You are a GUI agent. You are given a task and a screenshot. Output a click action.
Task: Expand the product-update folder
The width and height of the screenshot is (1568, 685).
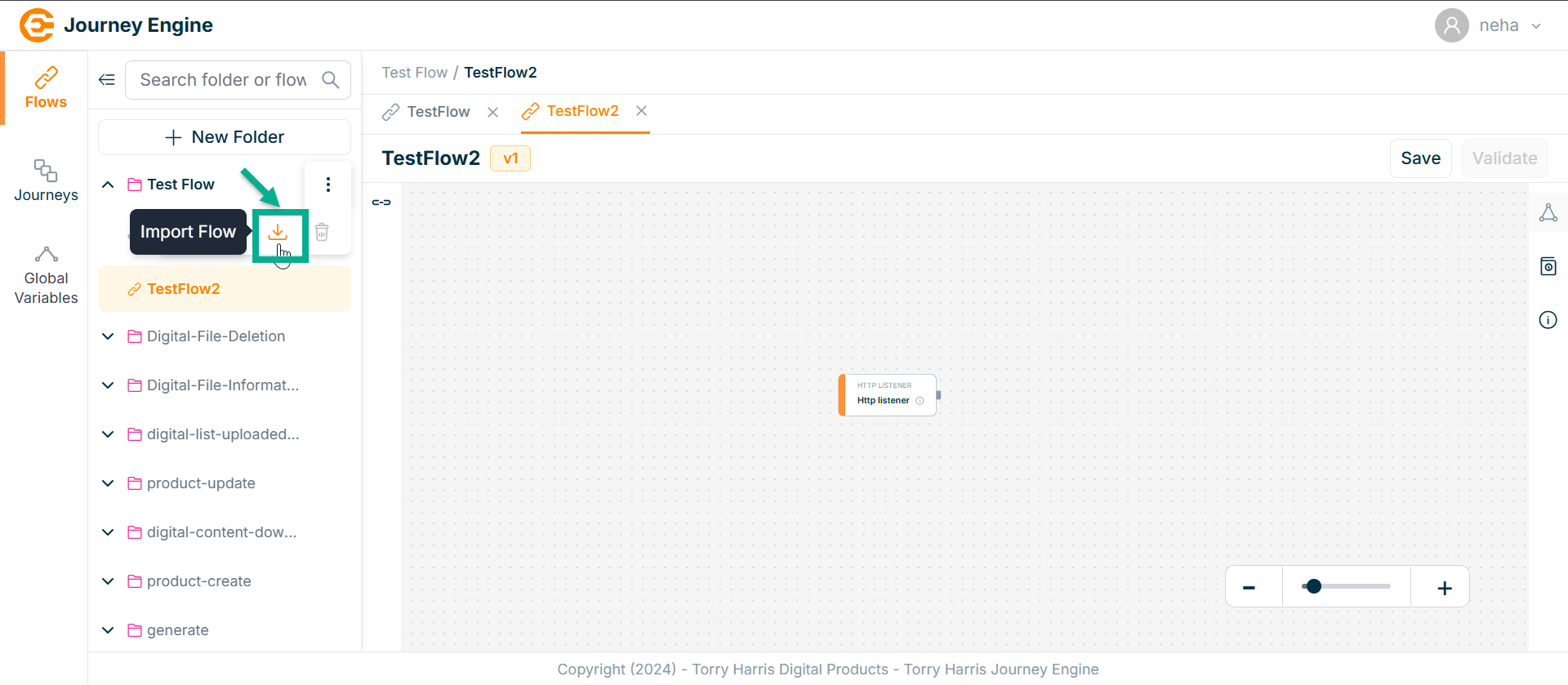pos(108,483)
